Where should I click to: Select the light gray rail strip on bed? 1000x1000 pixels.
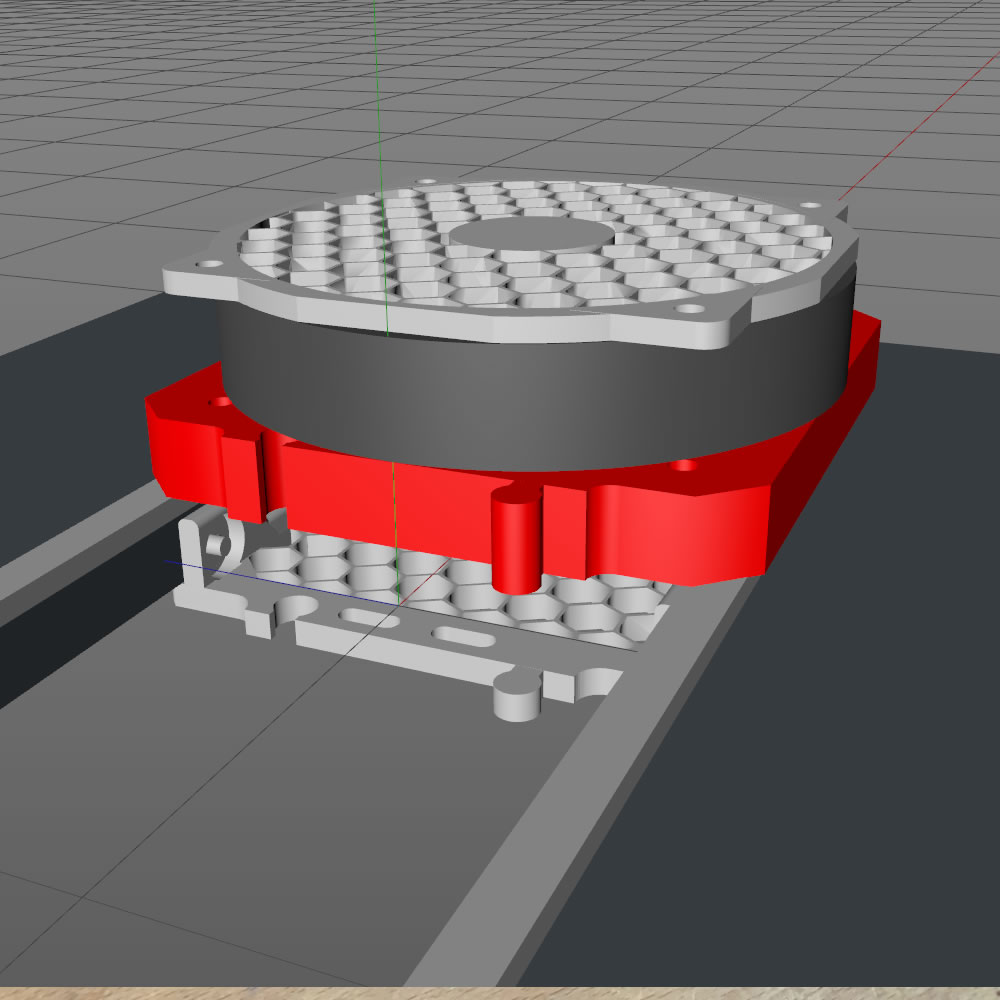pos(480,900)
